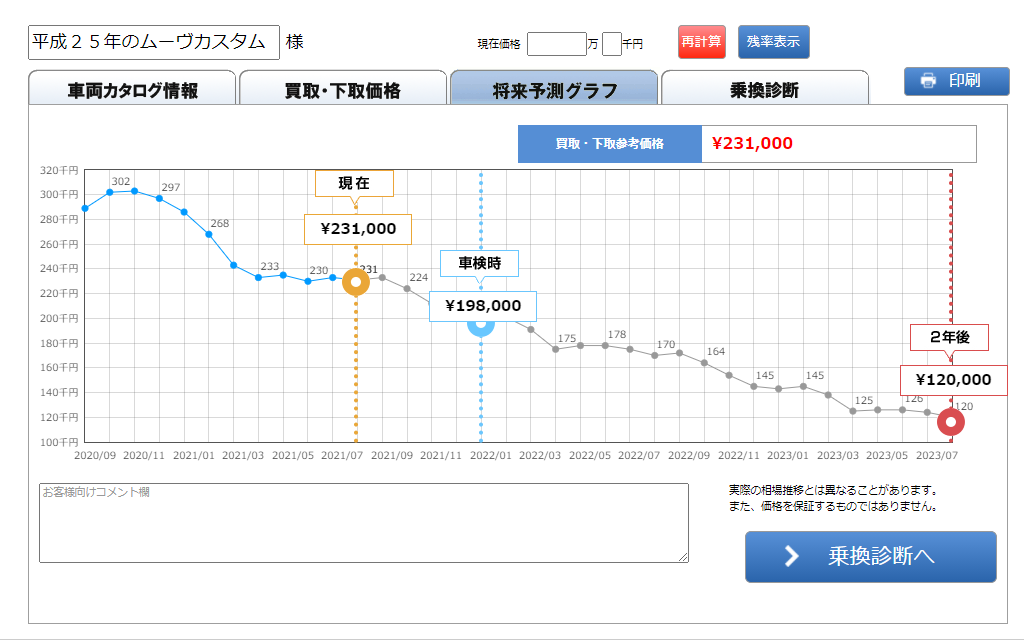1024x642 pixels.
Task: Switch to the 買取・下取価格 tab
Action: pyautogui.click(x=343, y=89)
